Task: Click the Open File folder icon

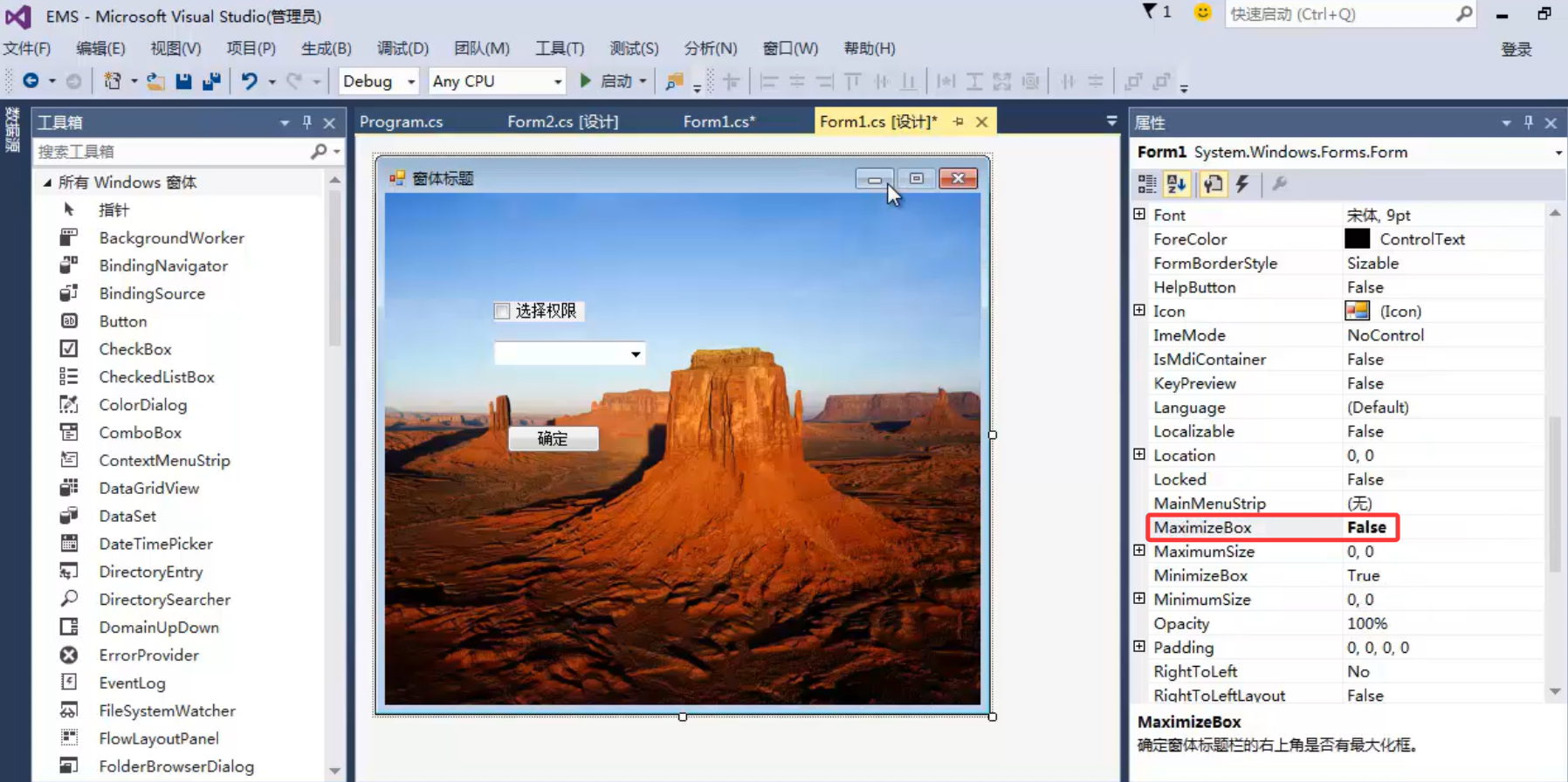Action: 155,81
